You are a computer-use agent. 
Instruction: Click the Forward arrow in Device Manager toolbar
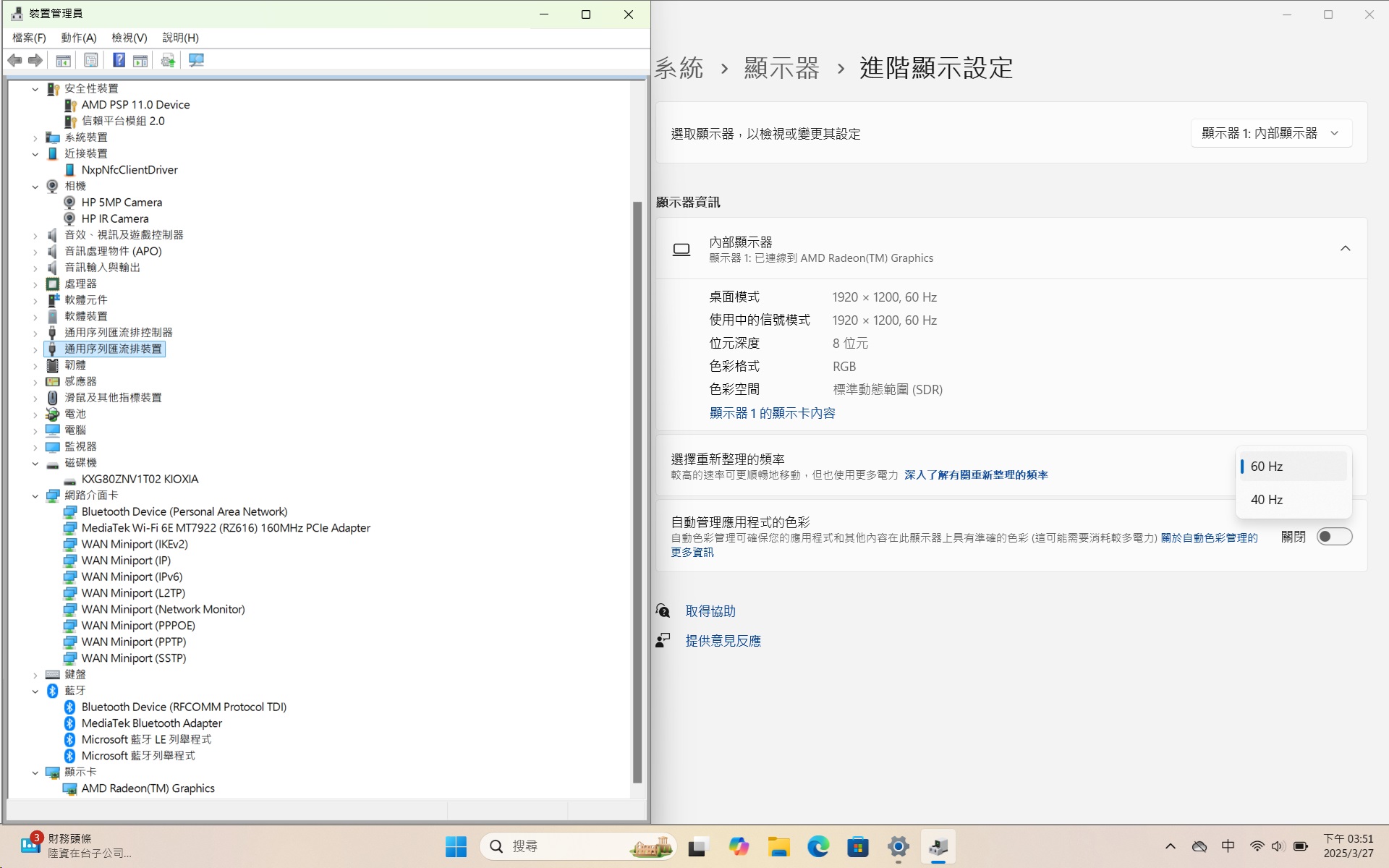click(35, 61)
